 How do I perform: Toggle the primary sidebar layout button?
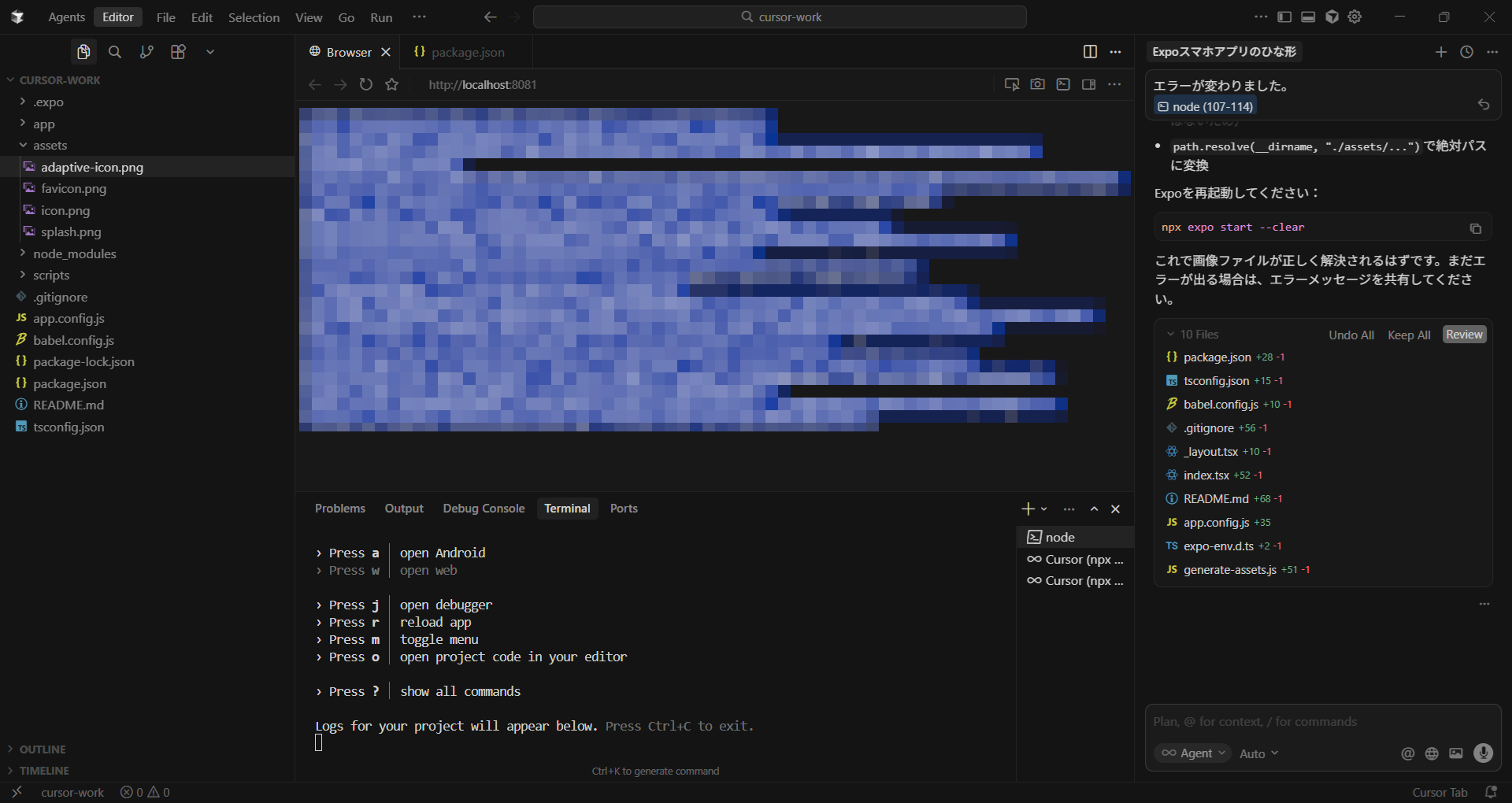click(x=1284, y=17)
